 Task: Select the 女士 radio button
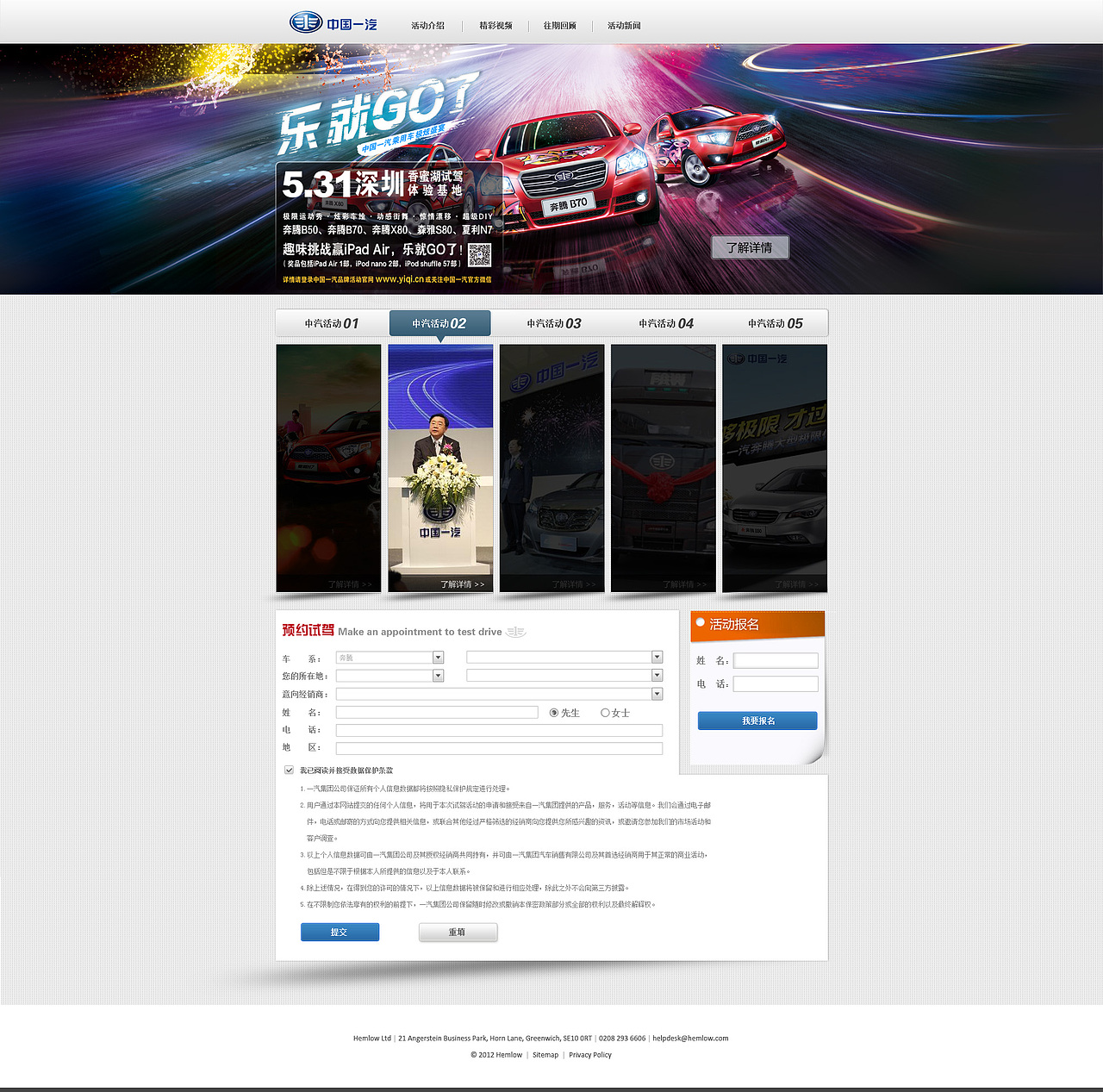pos(605,713)
